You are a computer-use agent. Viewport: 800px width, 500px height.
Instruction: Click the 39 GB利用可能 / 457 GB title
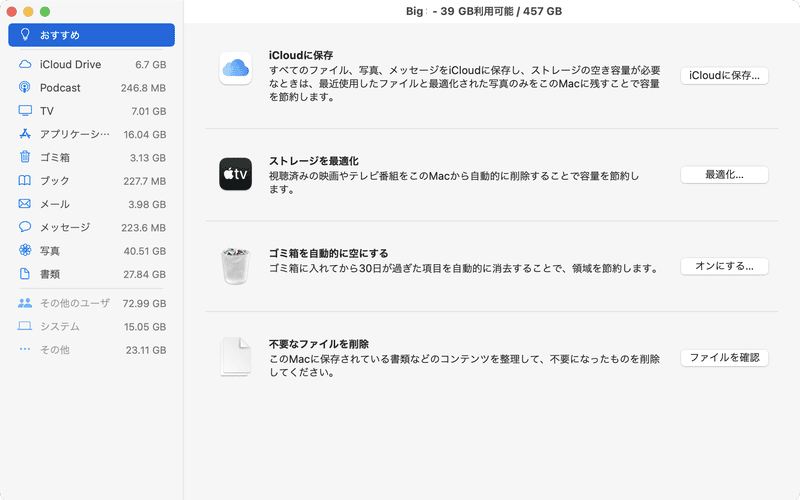501,11
